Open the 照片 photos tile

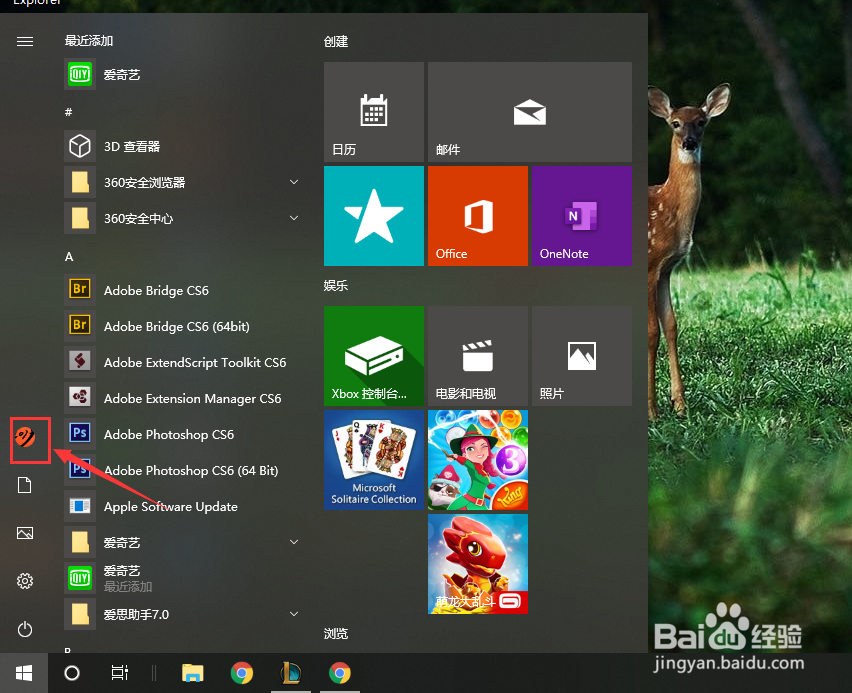[x=582, y=356]
